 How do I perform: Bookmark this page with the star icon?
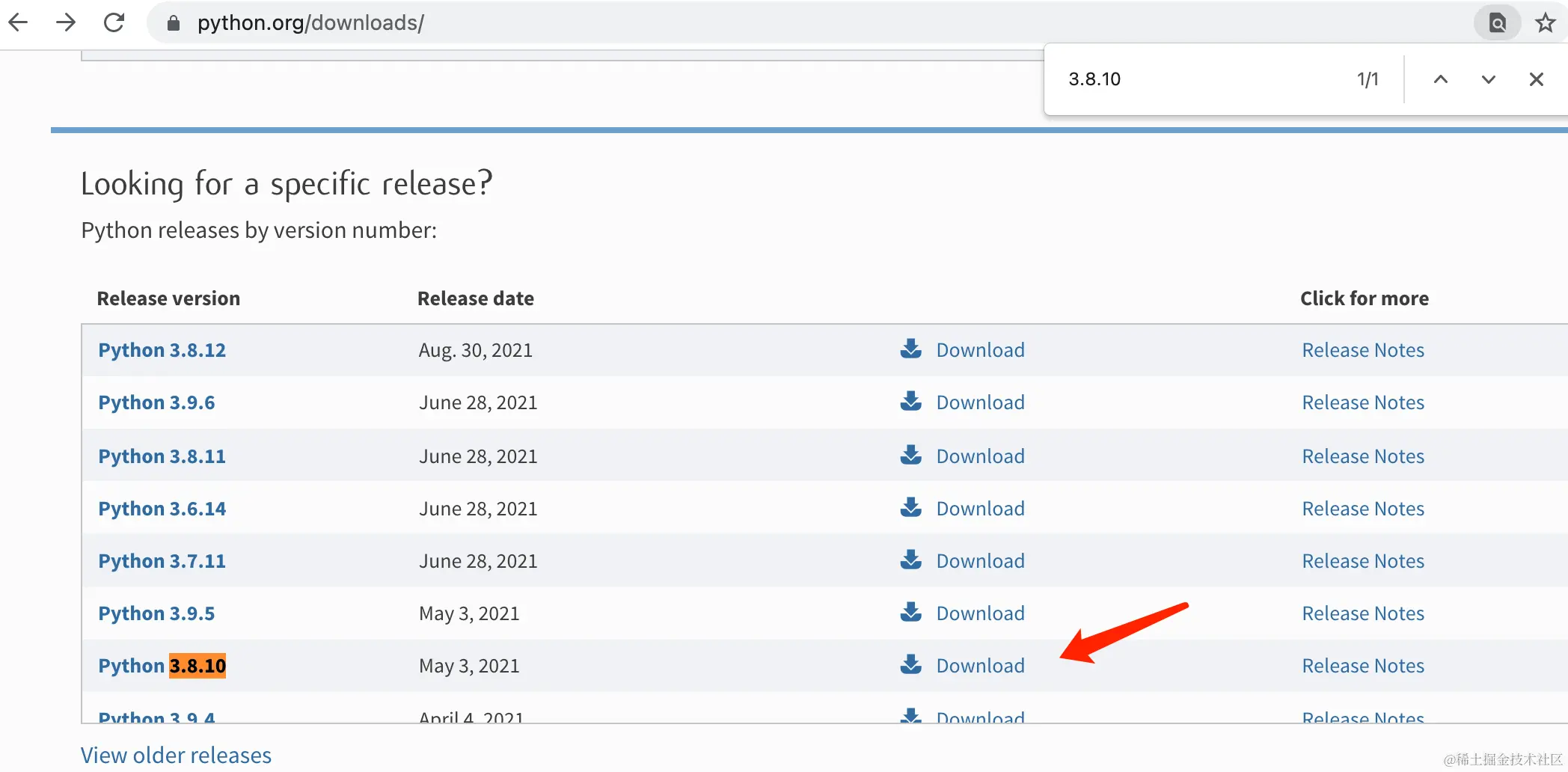1546,23
